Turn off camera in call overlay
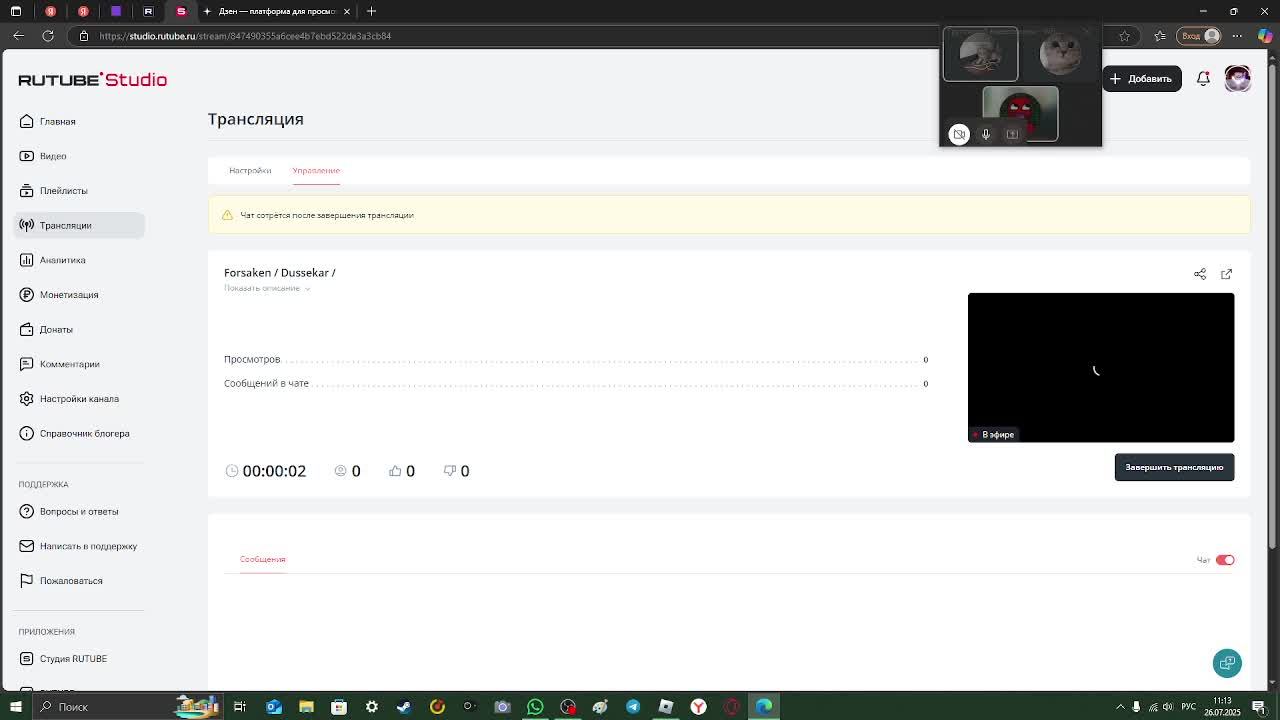Image resolution: width=1280 pixels, height=720 pixels. (x=959, y=134)
